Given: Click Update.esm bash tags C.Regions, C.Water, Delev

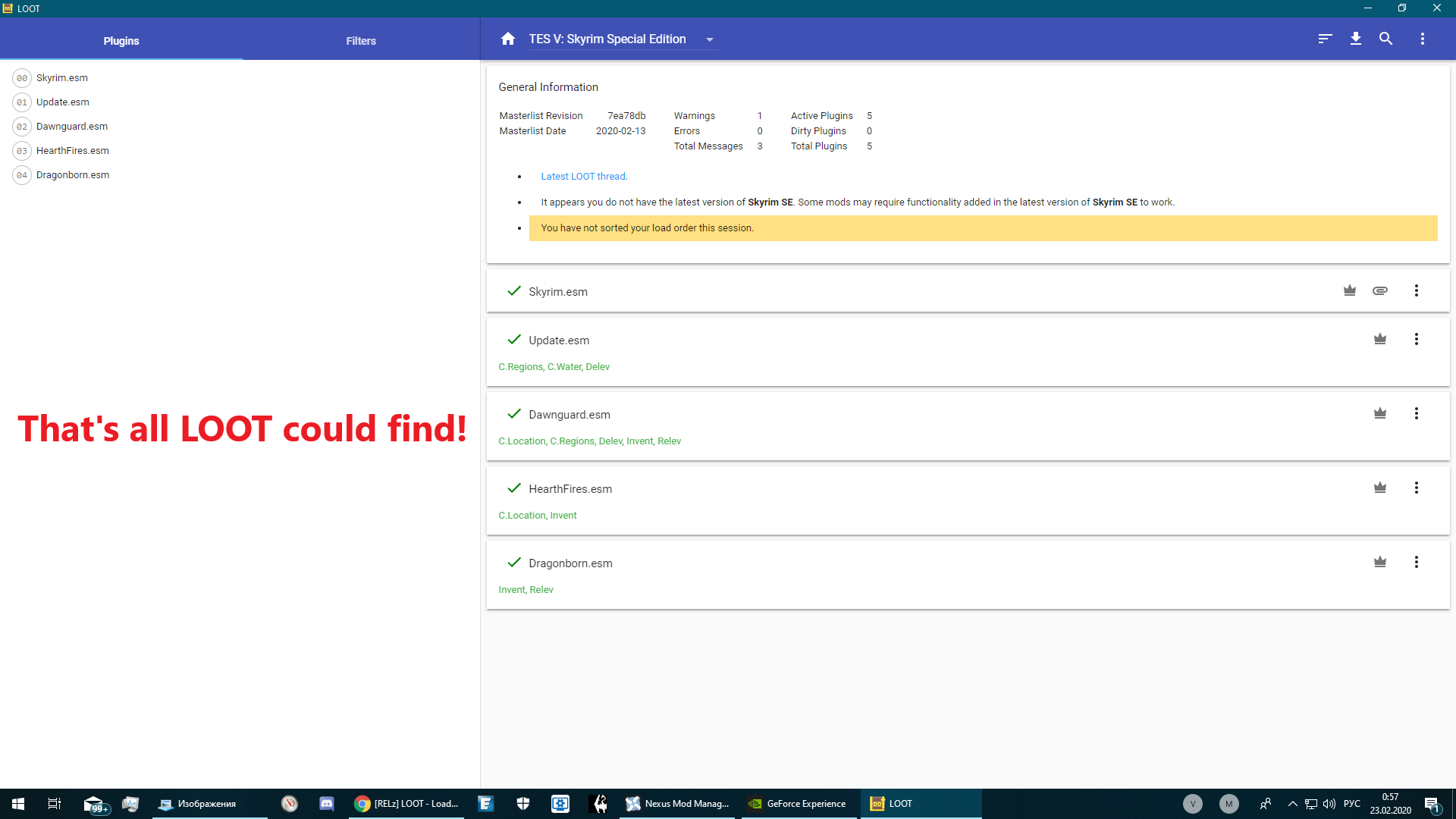Looking at the screenshot, I should coord(554,367).
